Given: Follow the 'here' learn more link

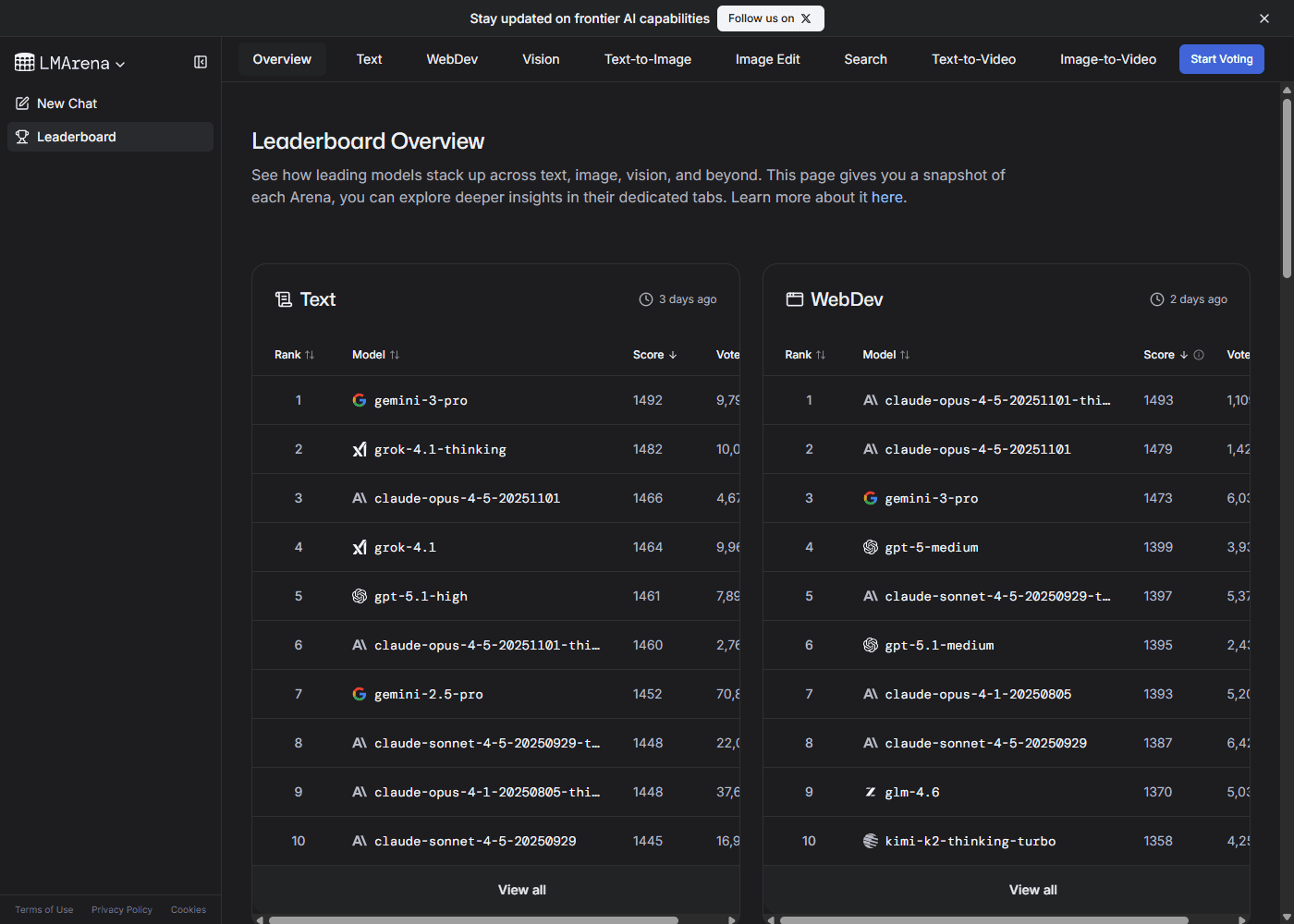Looking at the screenshot, I should pyautogui.click(x=887, y=197).
